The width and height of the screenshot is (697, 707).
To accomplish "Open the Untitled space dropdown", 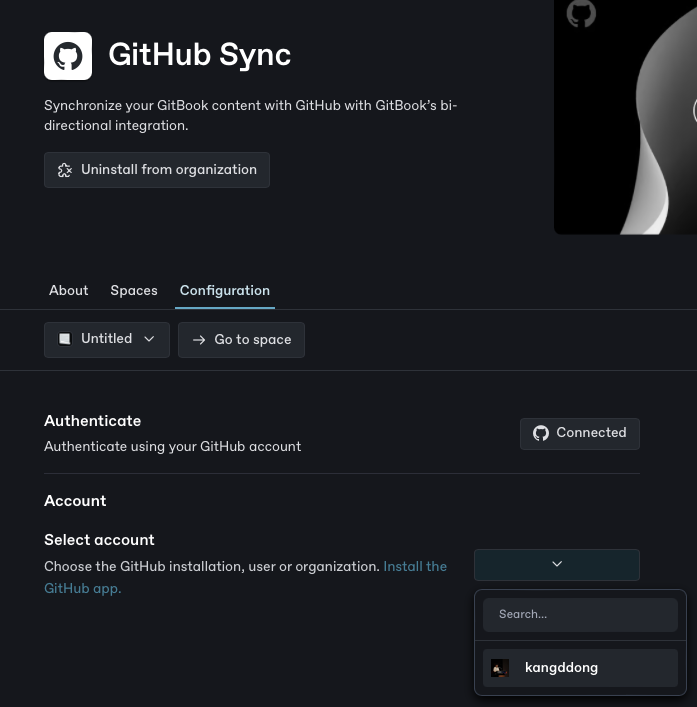I will (x=107, y=340).
